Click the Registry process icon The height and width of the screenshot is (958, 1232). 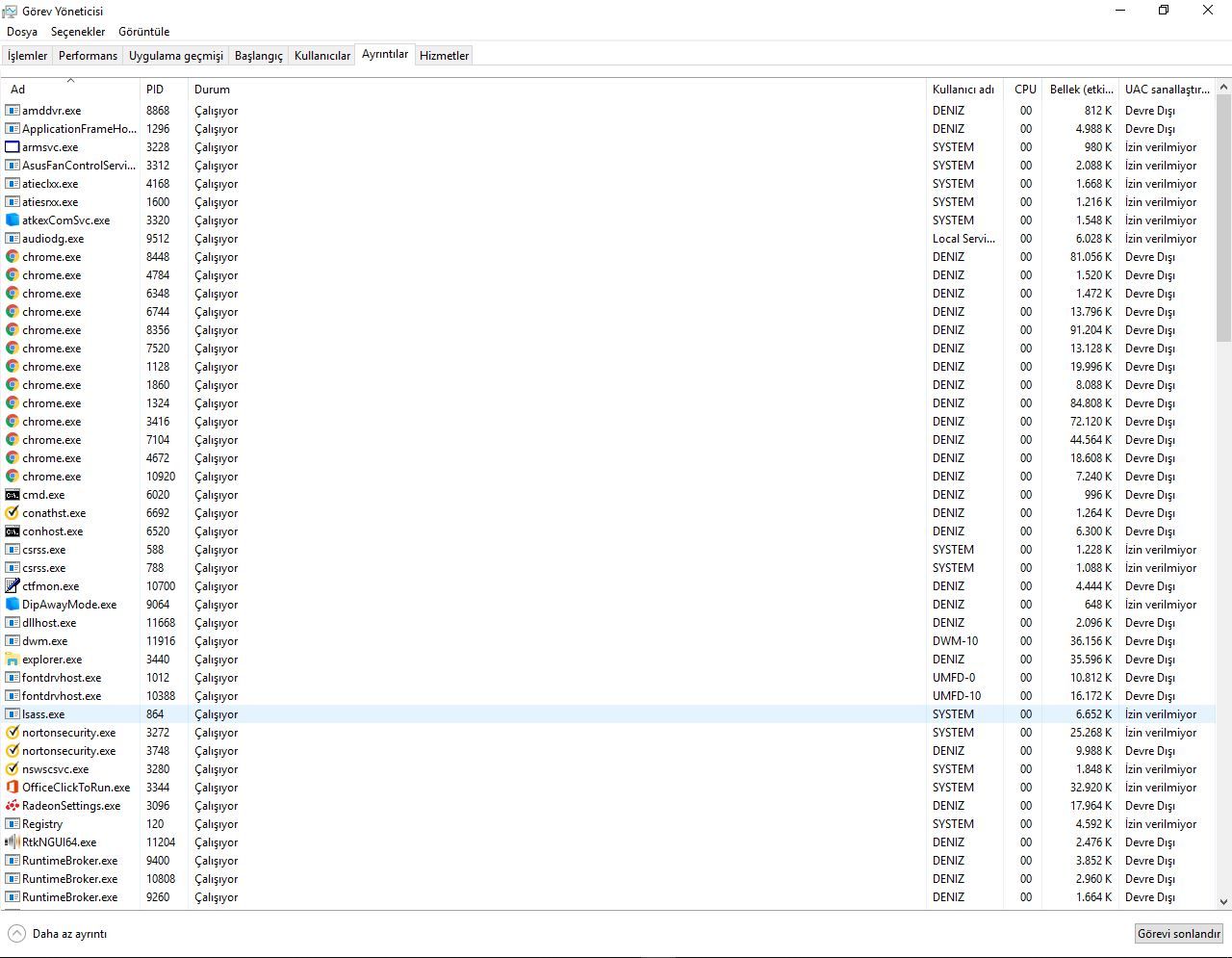[13, 824]
